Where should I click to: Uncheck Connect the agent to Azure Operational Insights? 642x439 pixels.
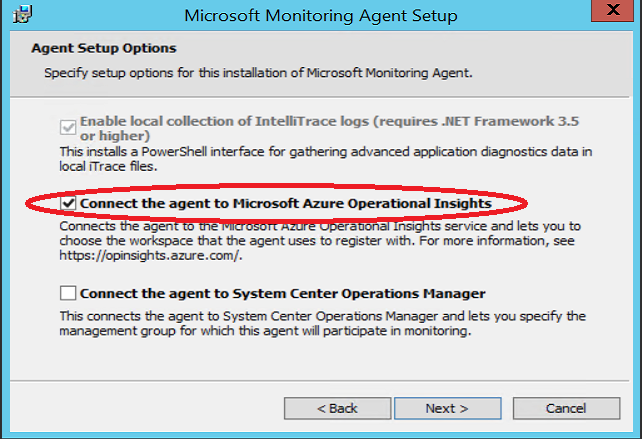point(68,203)
